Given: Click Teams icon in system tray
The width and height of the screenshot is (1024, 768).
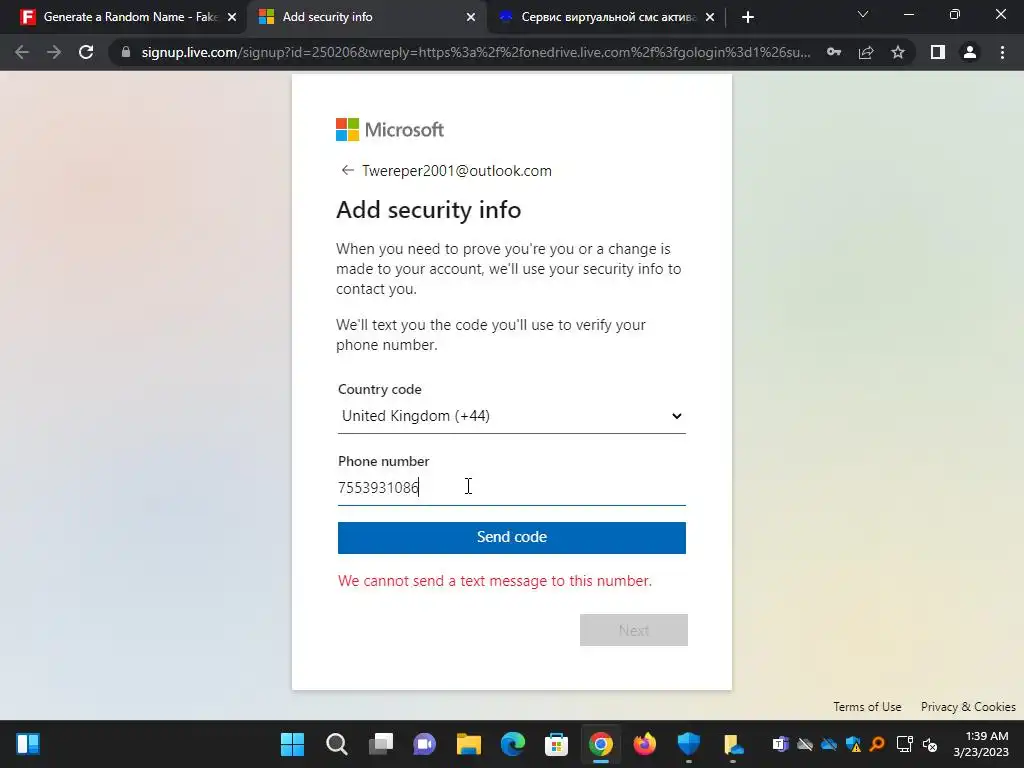Looking at the screenshot, I should click(x=780, y=744).
